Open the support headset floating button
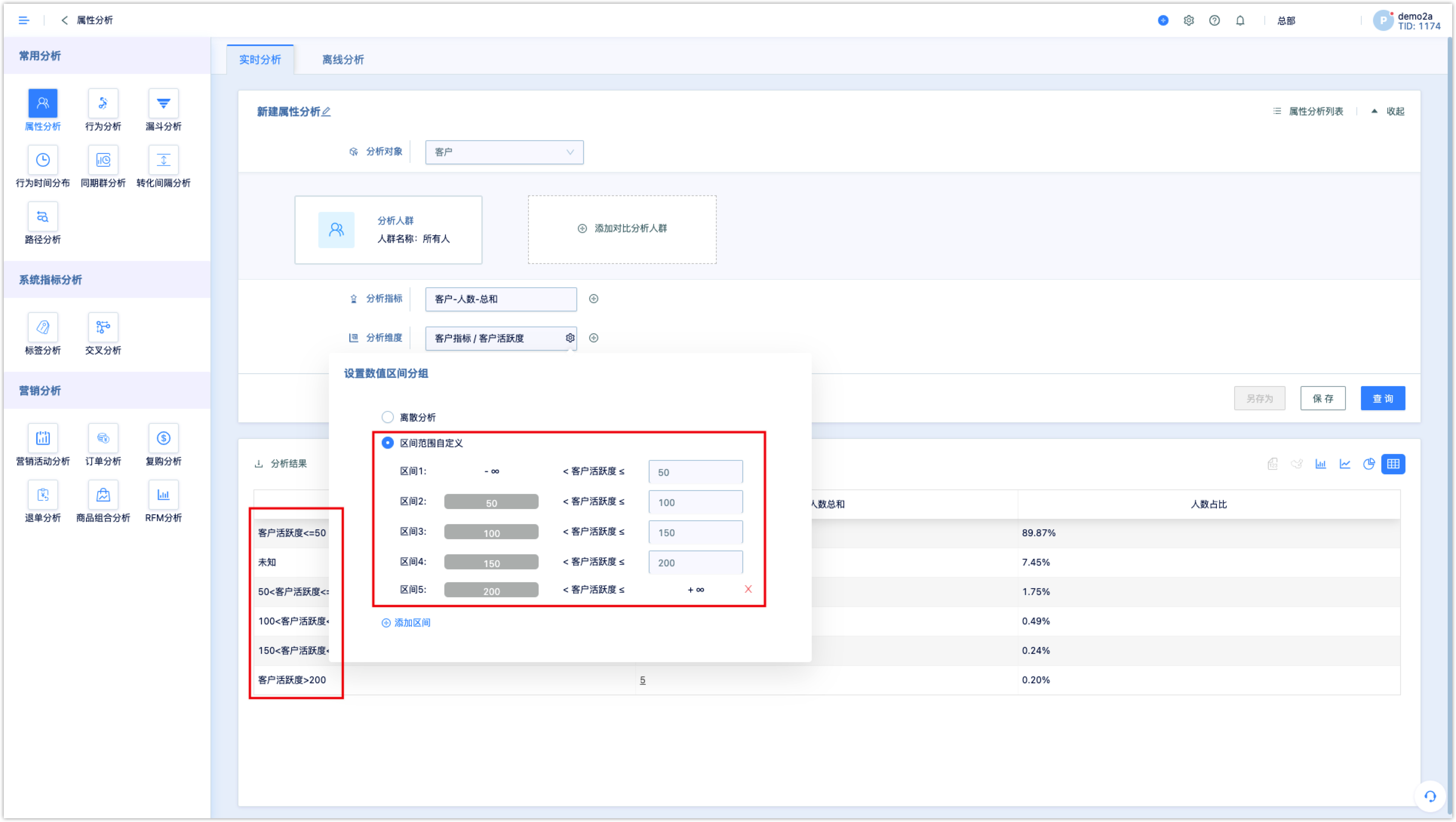 (1430, 797)
